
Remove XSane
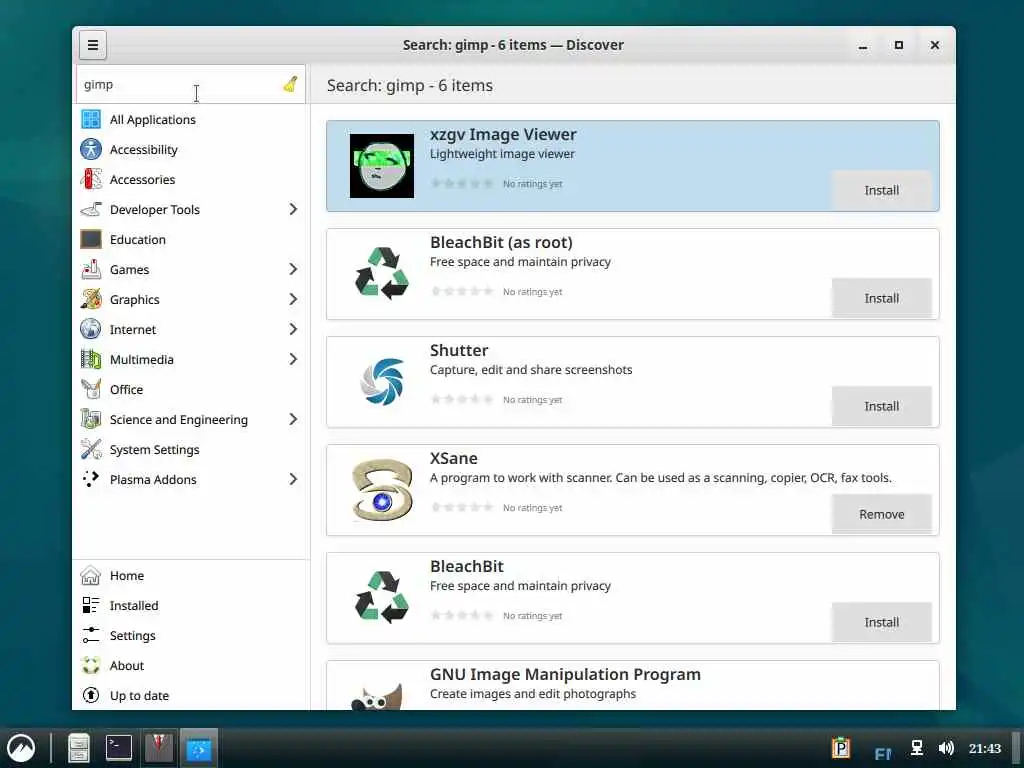pos(882,514)
